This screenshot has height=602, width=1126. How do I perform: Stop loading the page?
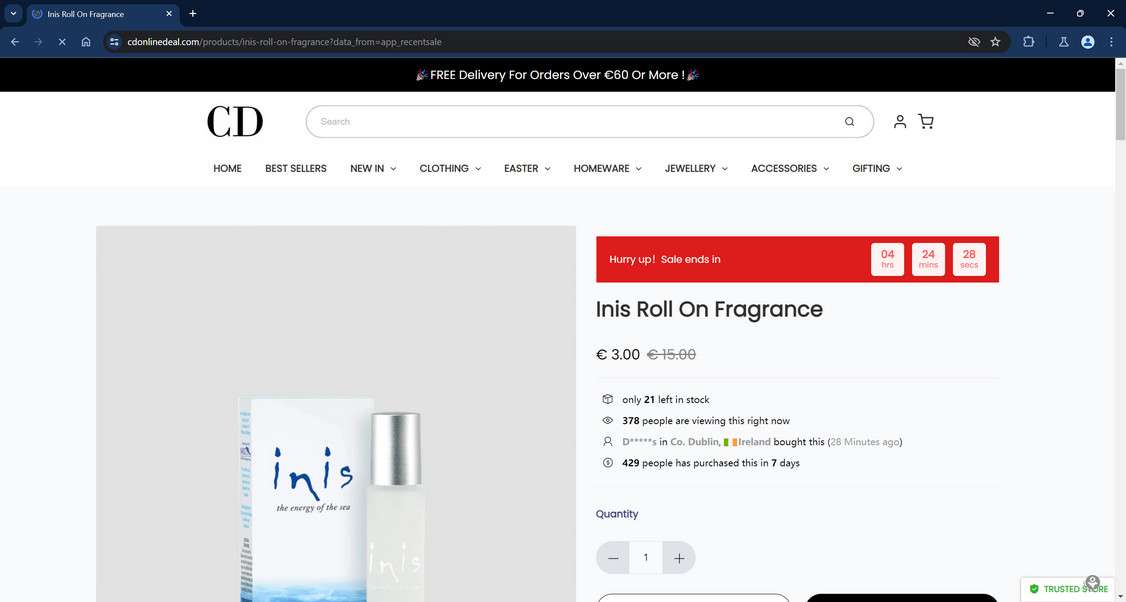click(62, 42)
